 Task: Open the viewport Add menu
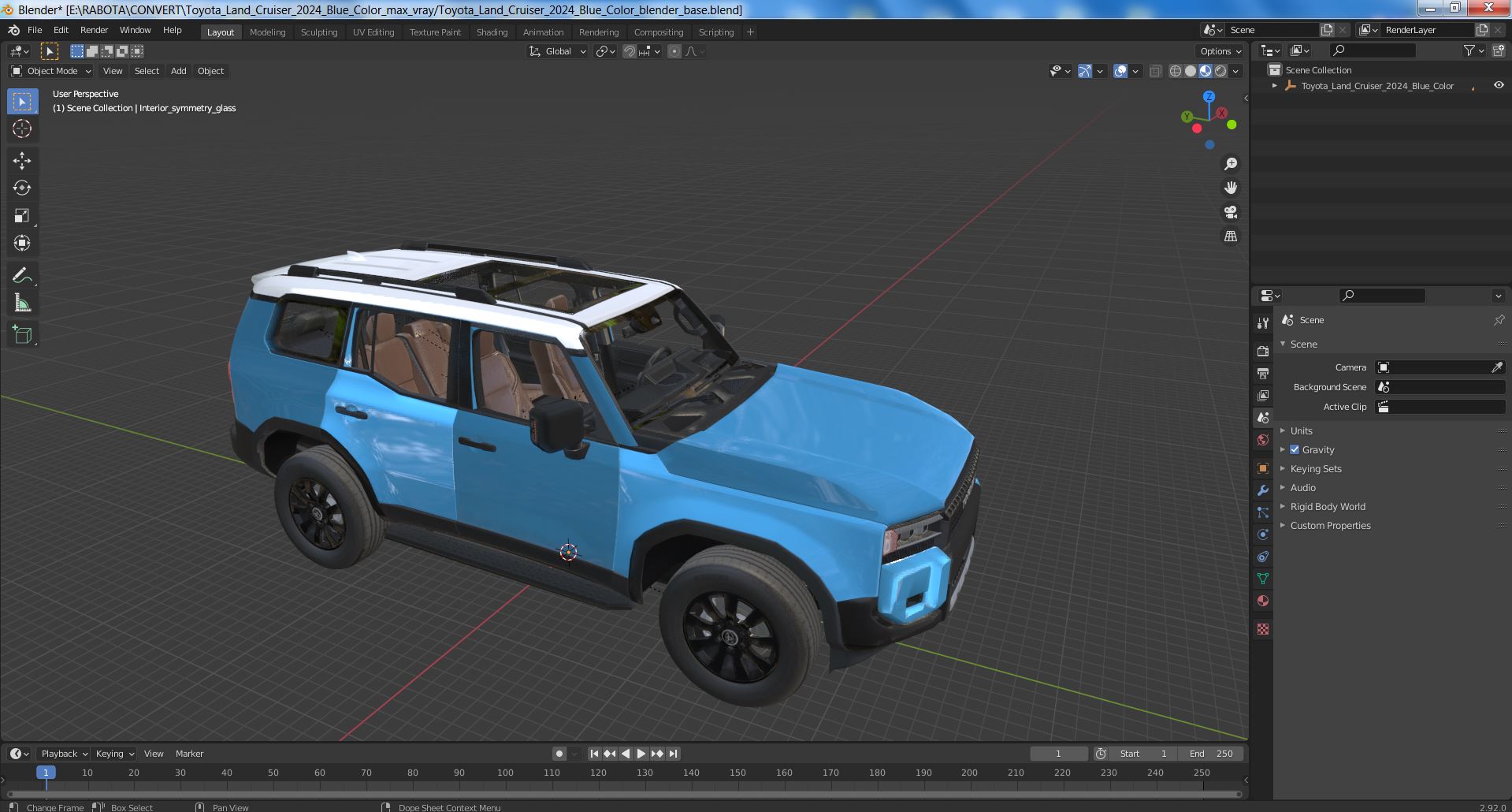179,71
